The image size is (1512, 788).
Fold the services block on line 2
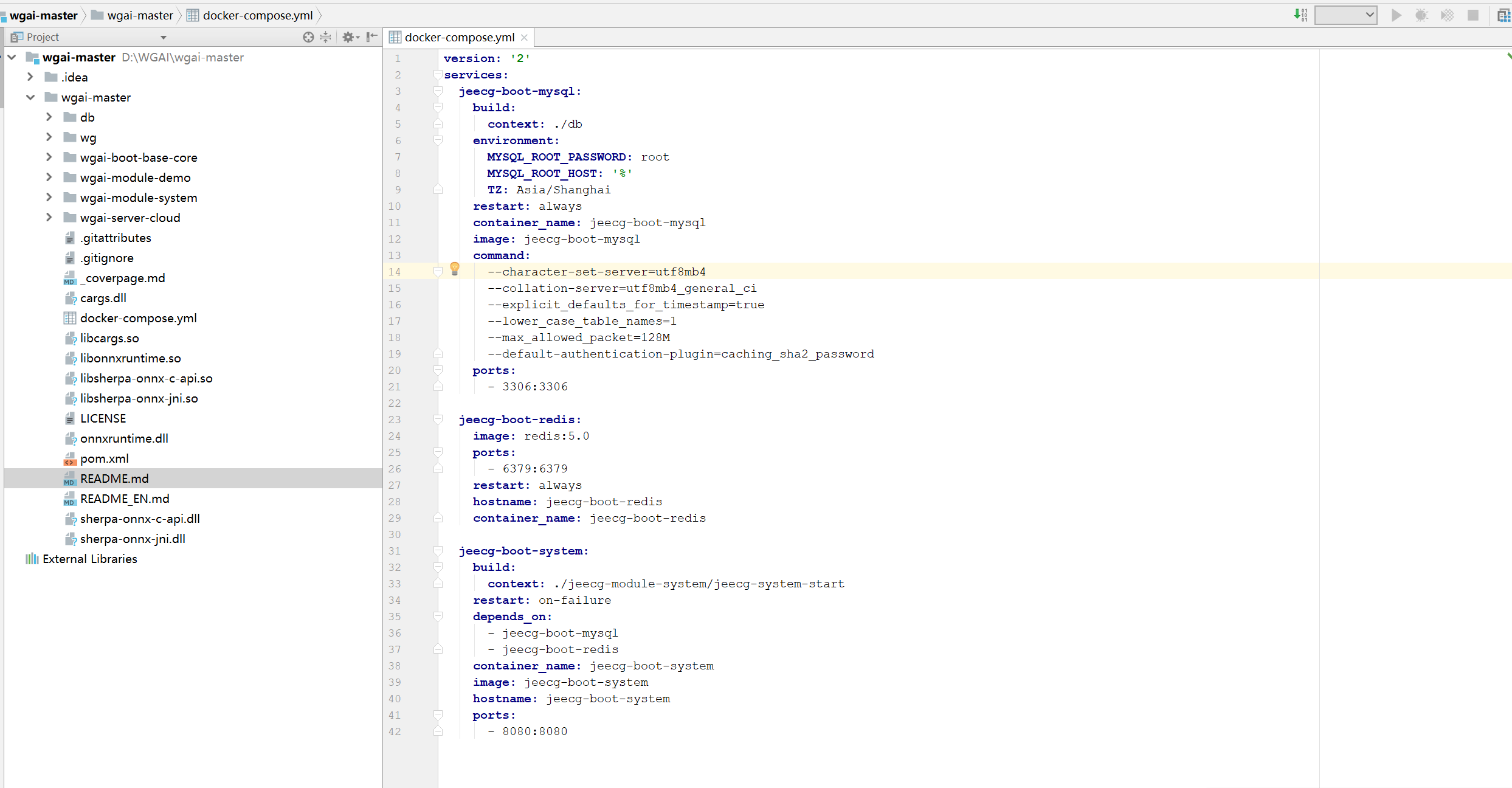coord(438,75)
